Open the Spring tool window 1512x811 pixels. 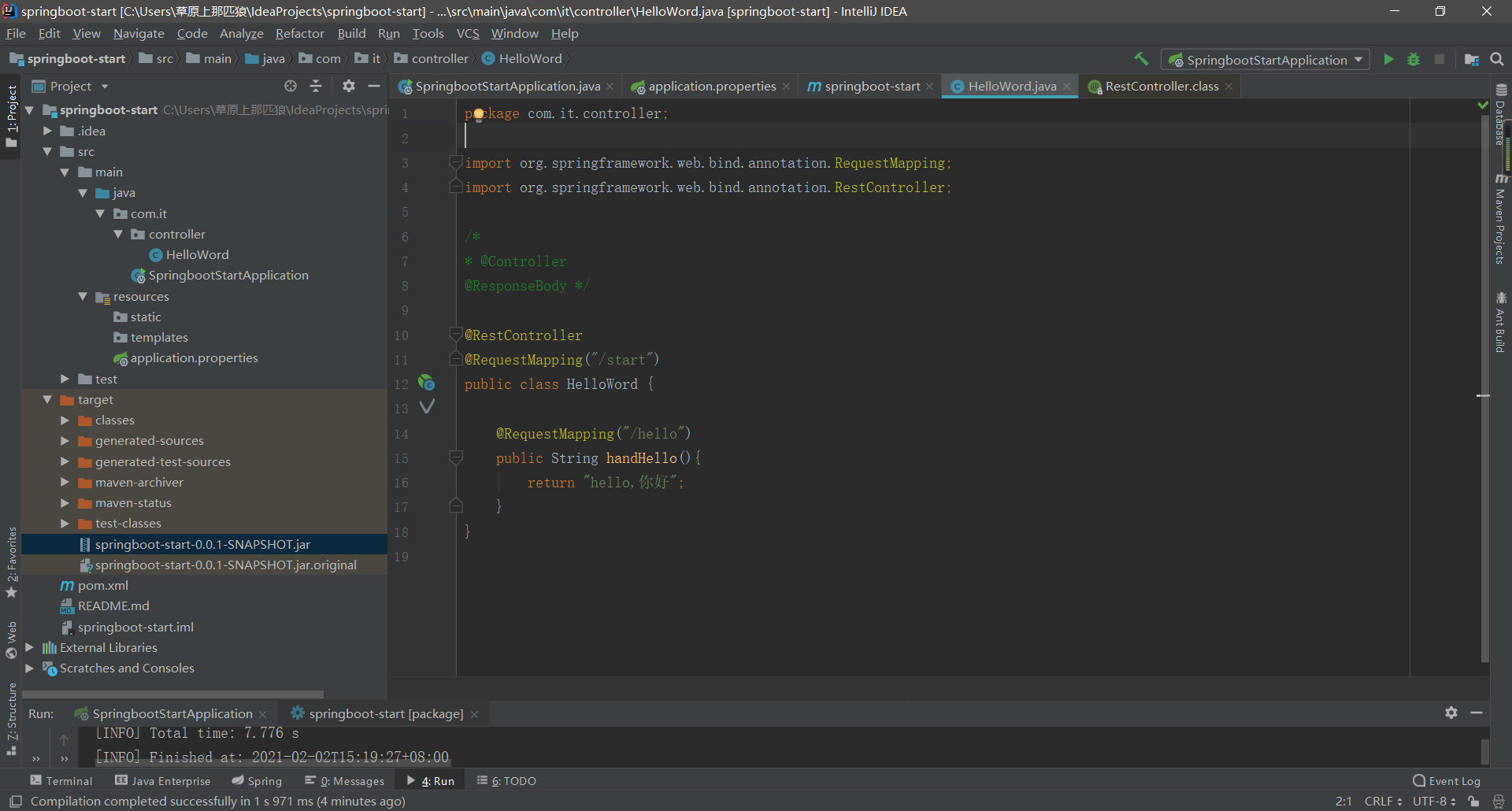click(x=257, y=781)
